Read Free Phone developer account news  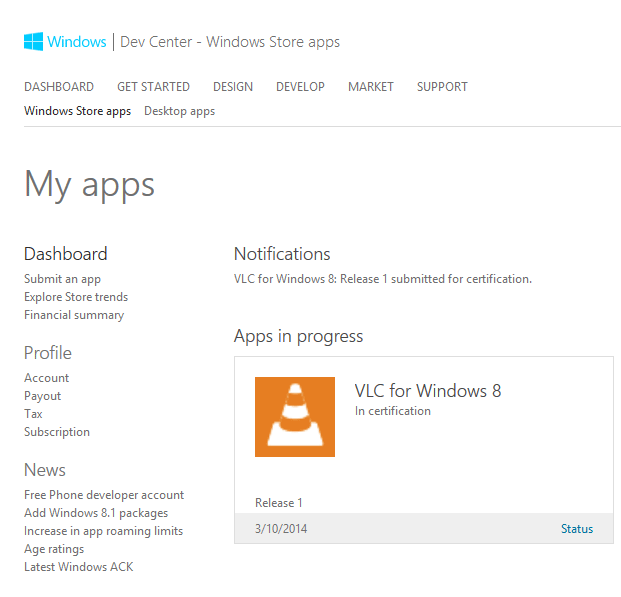pos(104,495)
